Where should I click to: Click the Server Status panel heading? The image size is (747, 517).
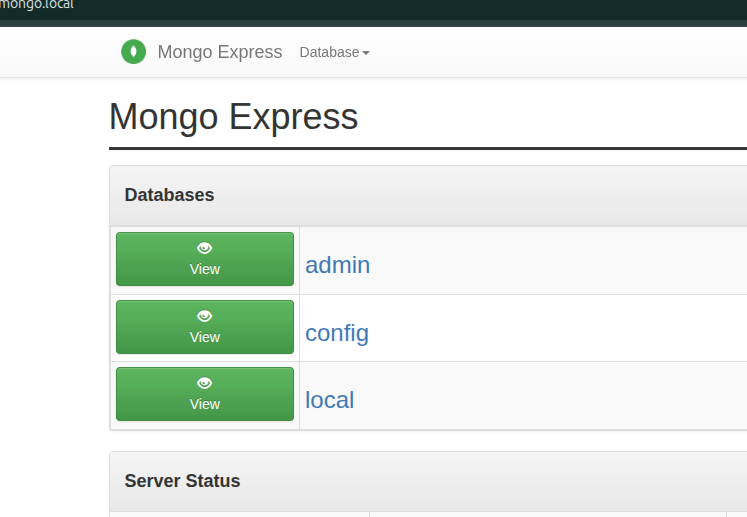click(182, 481)
